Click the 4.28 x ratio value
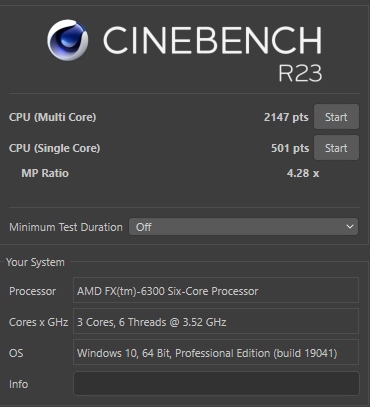This screenshot has height=407, width=370. [303, 173]
